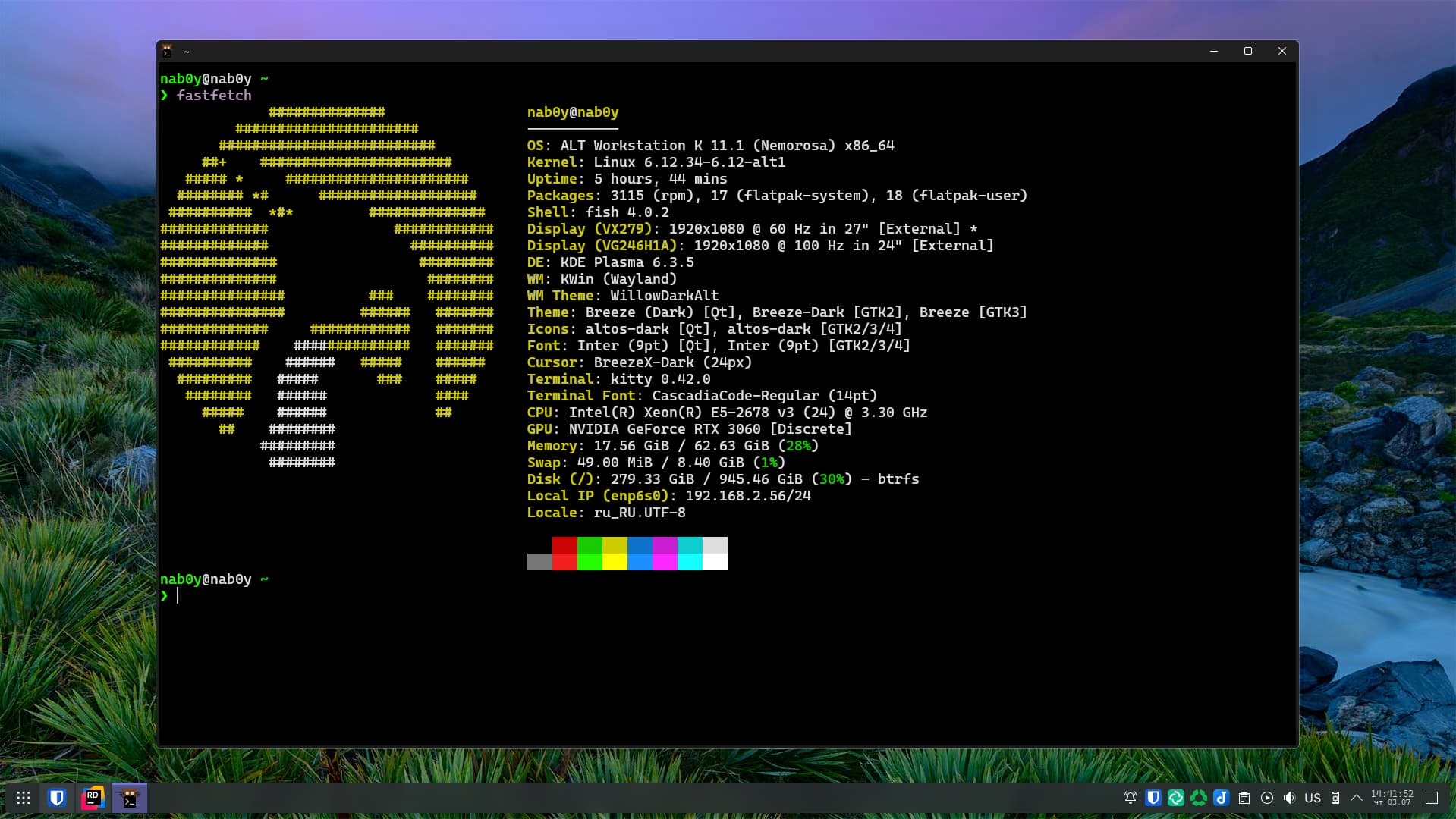Open the blue J tray icon
The image size is (1456, 819).
pyautogui.click(x=1222, y=798)
